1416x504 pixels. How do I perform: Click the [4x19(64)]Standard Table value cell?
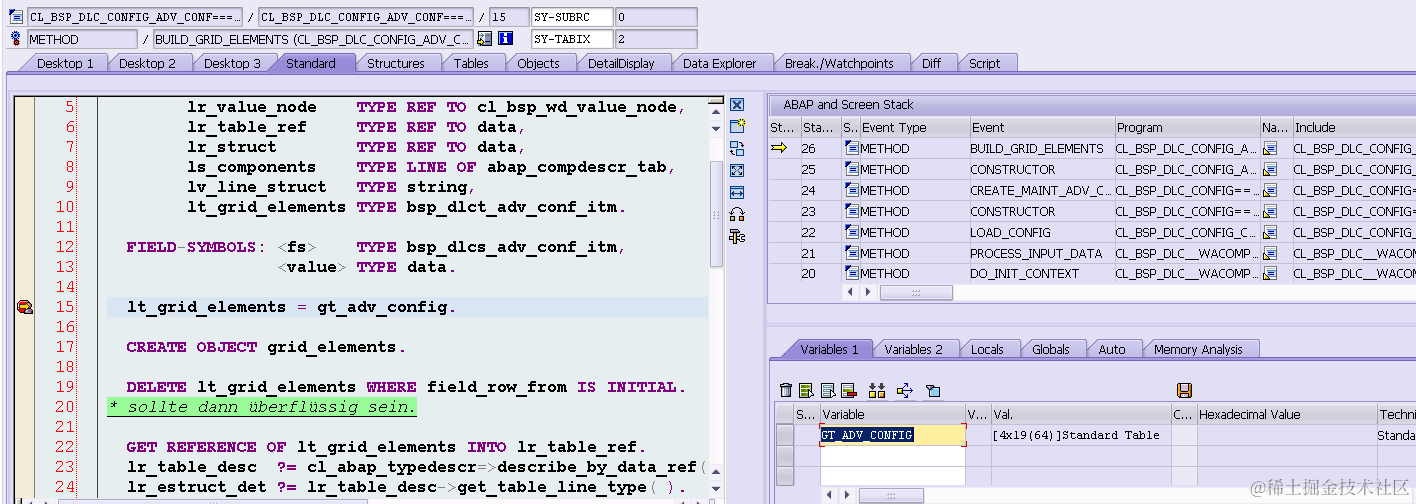click(x=1080, y=435)
